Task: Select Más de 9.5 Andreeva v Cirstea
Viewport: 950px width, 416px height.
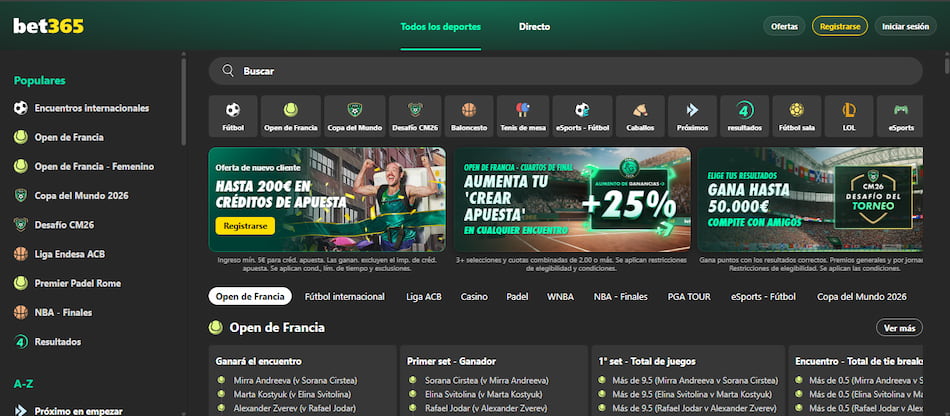Action: pyautogui.click(x=695, y=381)
